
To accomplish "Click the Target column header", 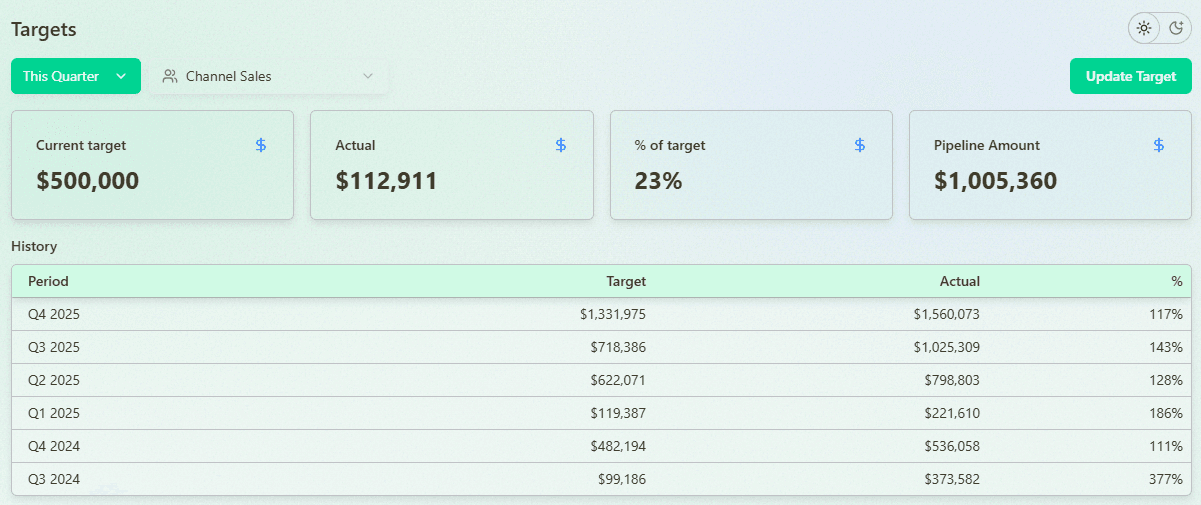I will tap(626, 281).
